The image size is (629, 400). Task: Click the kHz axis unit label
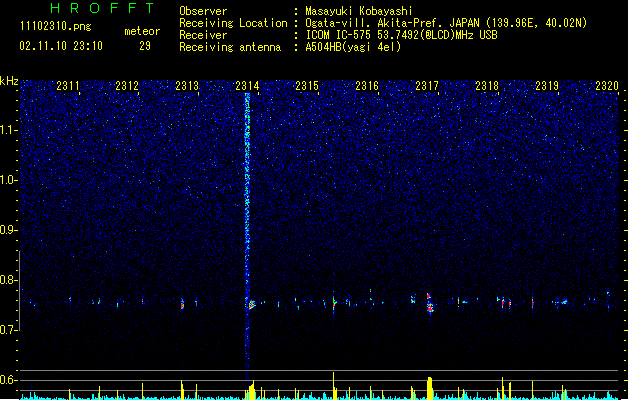(x=9, y=81)
